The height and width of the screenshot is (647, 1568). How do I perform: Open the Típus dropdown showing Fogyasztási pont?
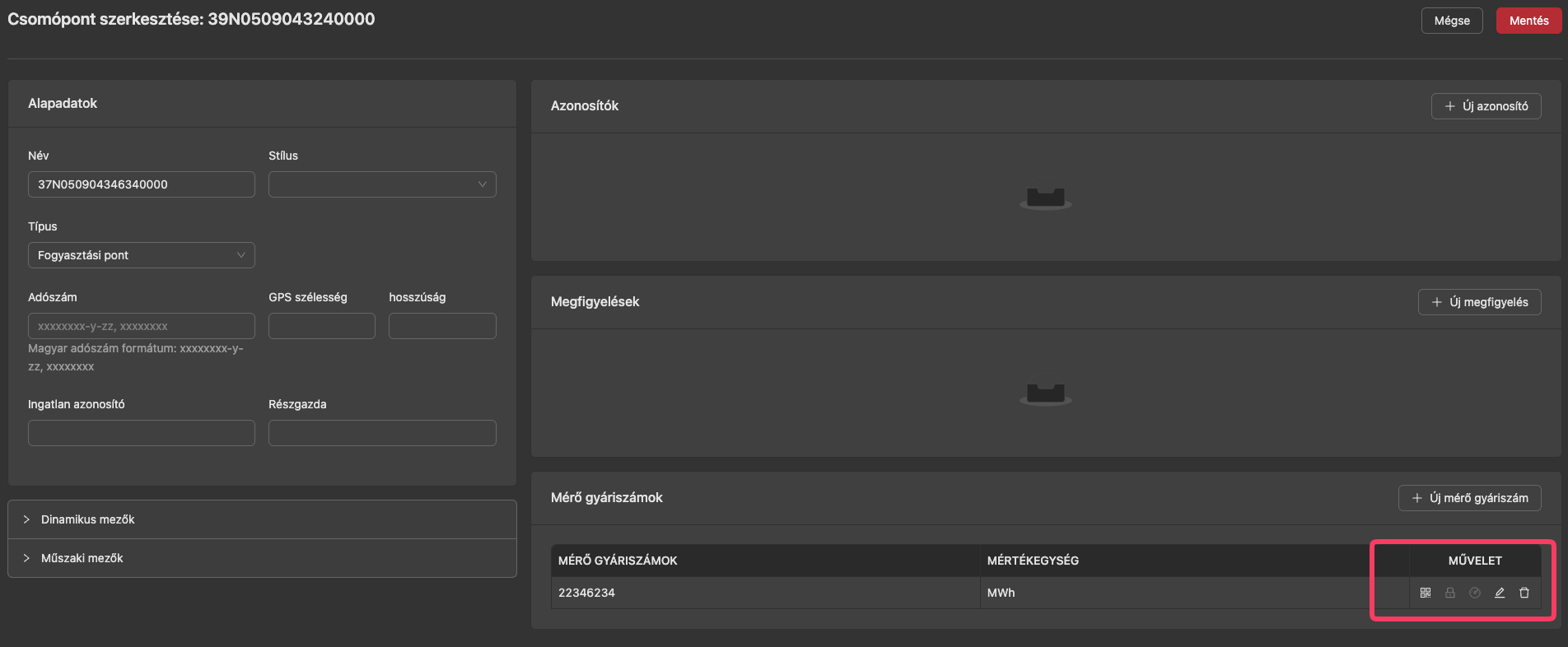142,255
